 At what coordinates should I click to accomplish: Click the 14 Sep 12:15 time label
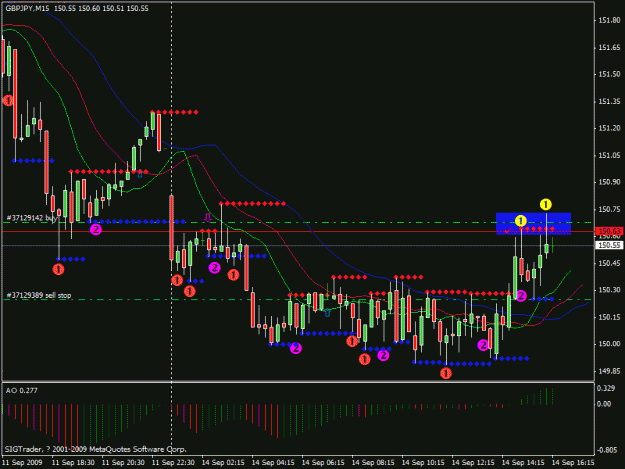[x=473, y=463]
